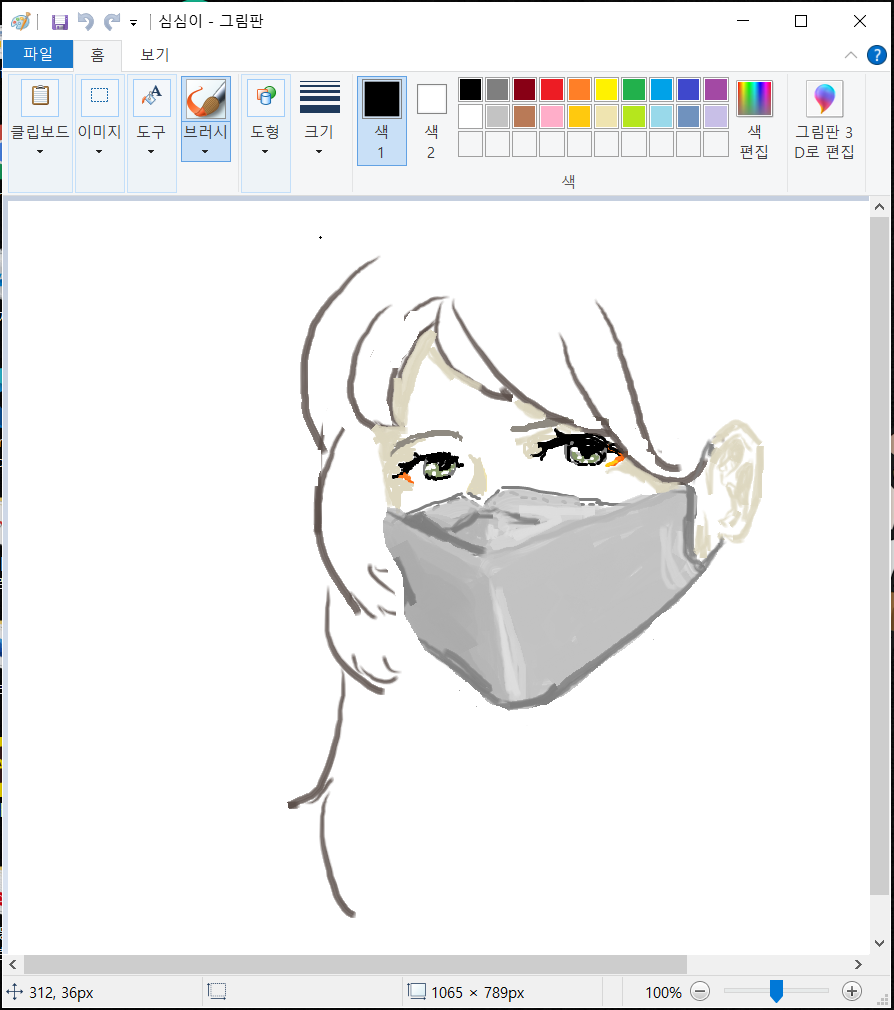Click the vertical scrollbar up arrow
894x1010 pixels.
tap(879, 207)
